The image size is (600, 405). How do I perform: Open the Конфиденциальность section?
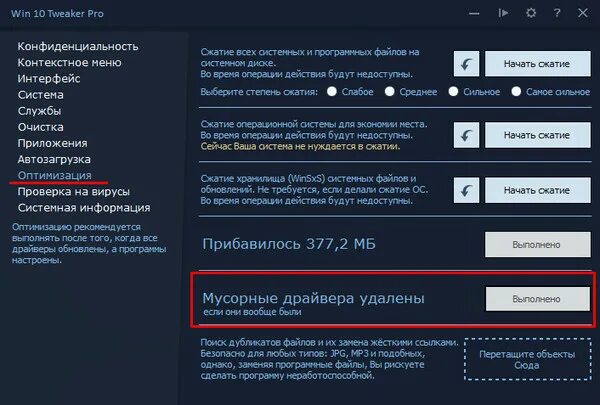coord(78,46)
